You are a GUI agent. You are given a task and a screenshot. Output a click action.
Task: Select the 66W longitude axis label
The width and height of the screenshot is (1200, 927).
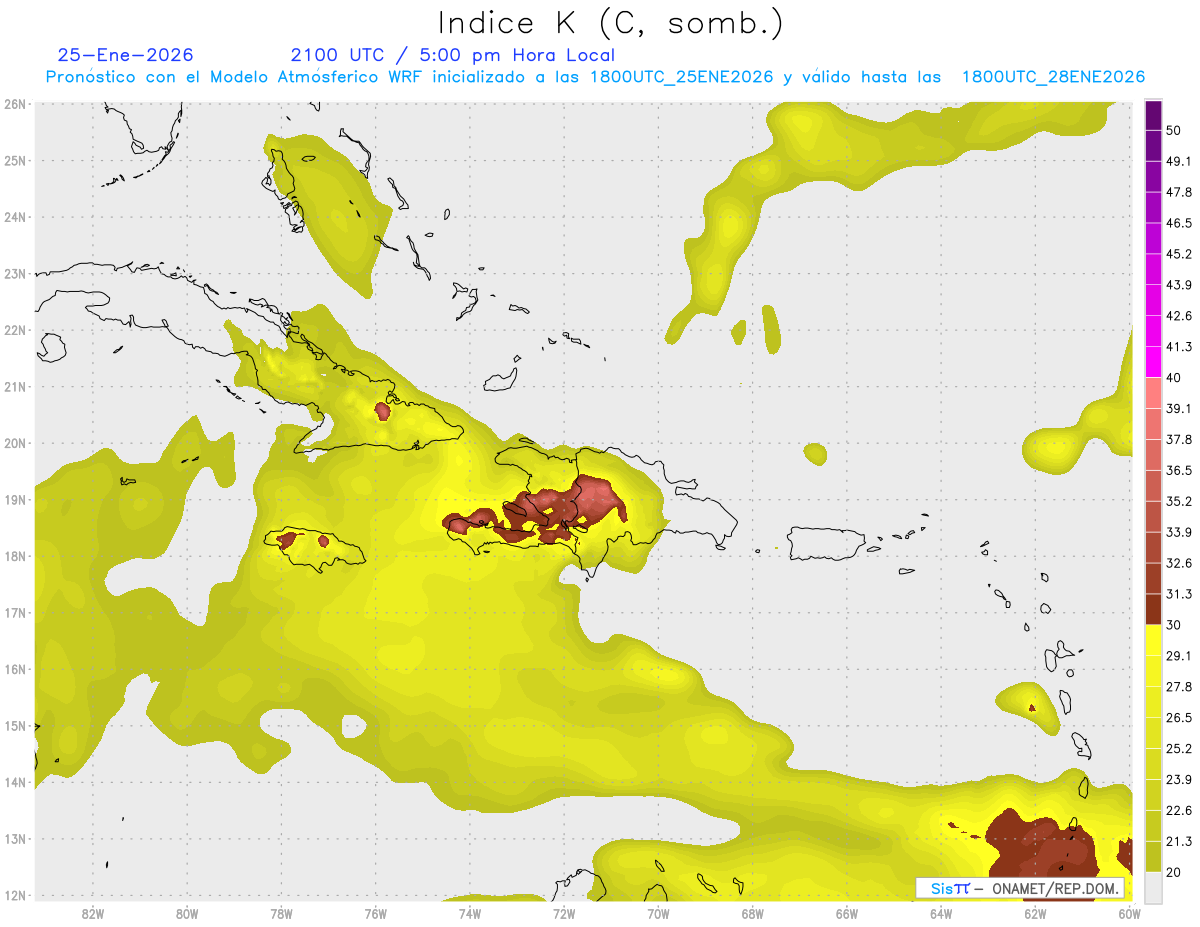point(847,913)
